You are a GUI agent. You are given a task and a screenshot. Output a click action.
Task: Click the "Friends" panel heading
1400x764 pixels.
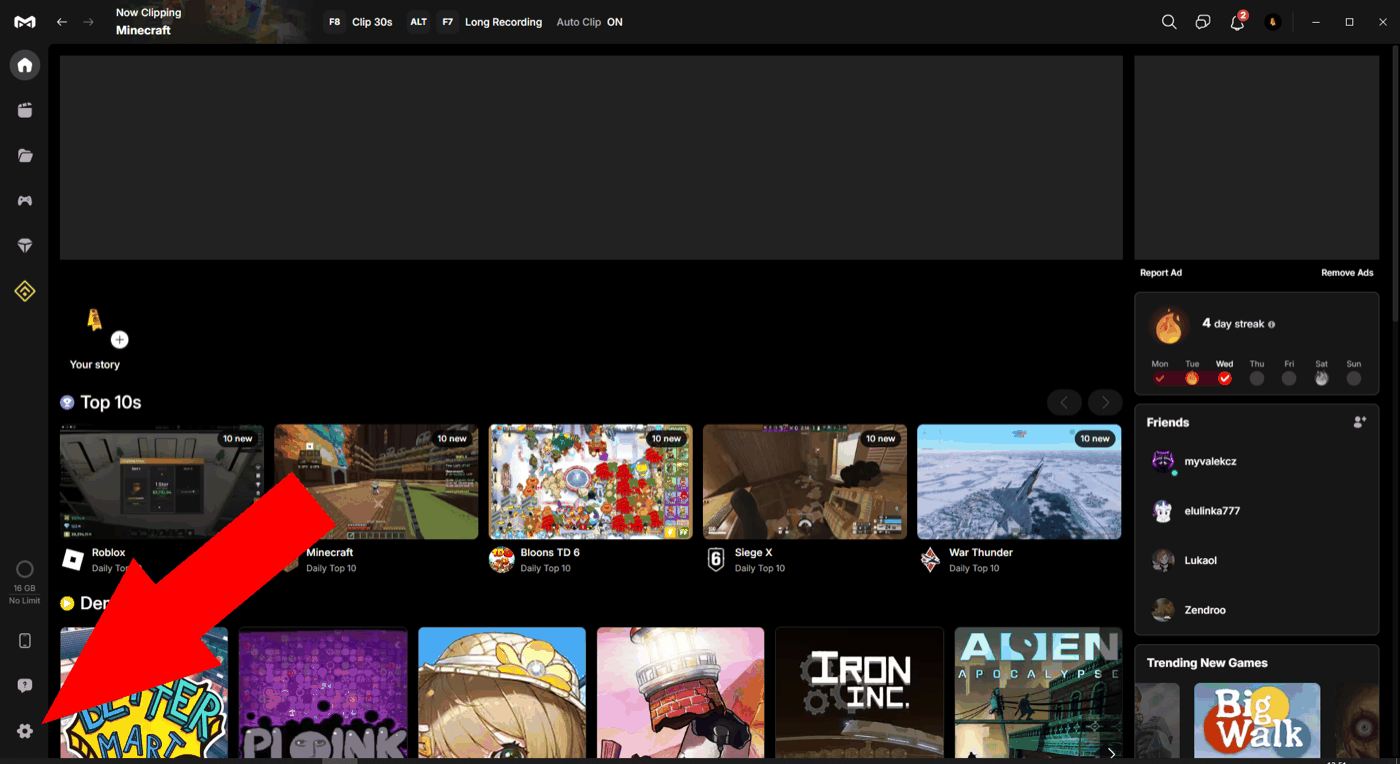(x=1168, y=422)
